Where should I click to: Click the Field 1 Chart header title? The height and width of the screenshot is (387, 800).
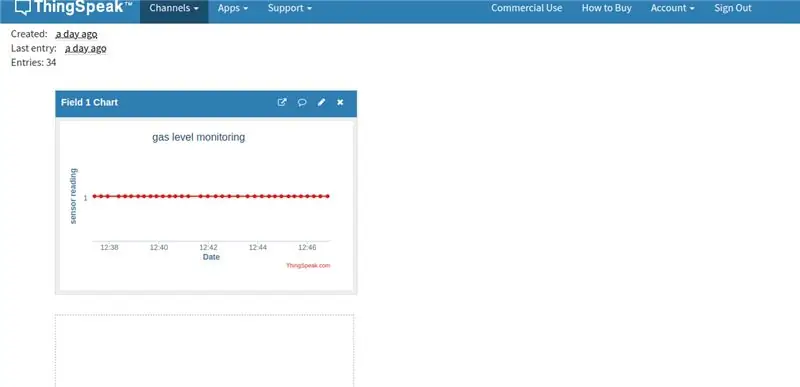coord(89,102)
